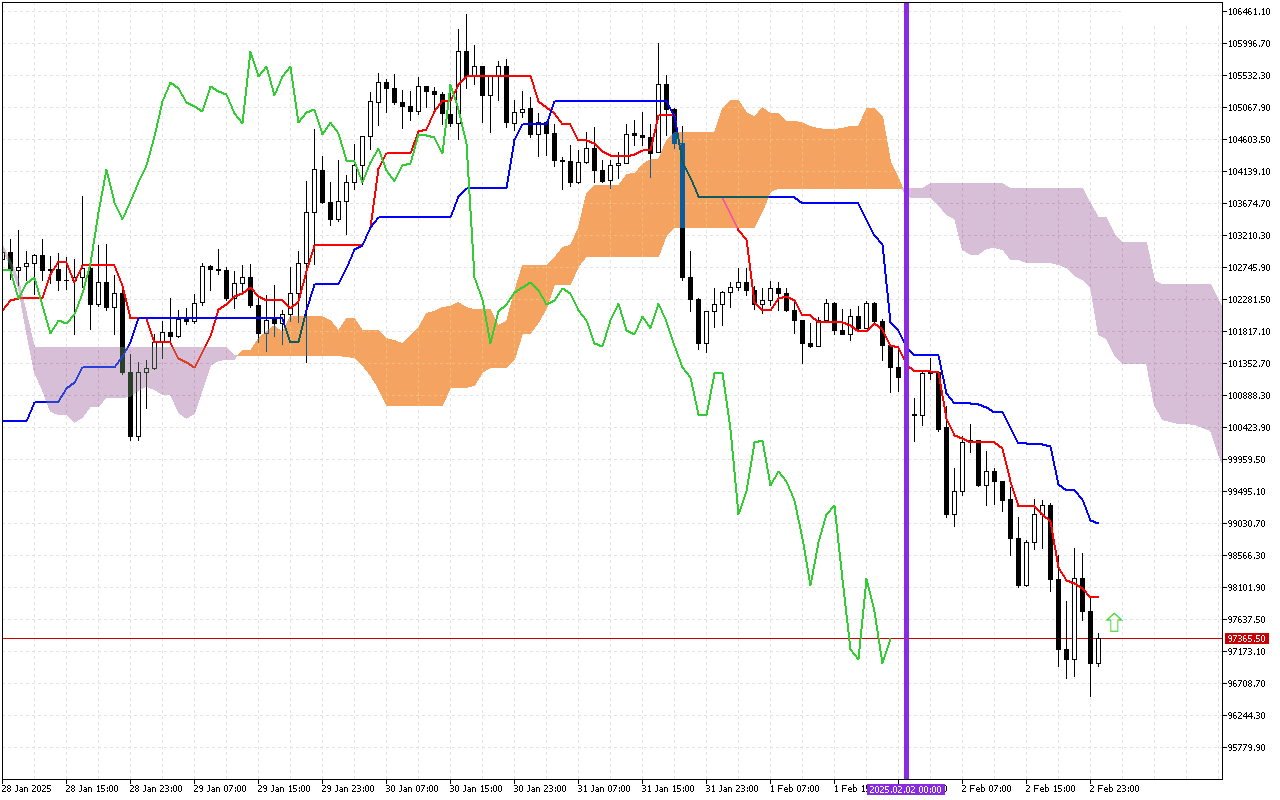This screenshot has height=800, width=1280.
Task: Click the 30 Jan 07:00 time label
Action: (412, 789)
